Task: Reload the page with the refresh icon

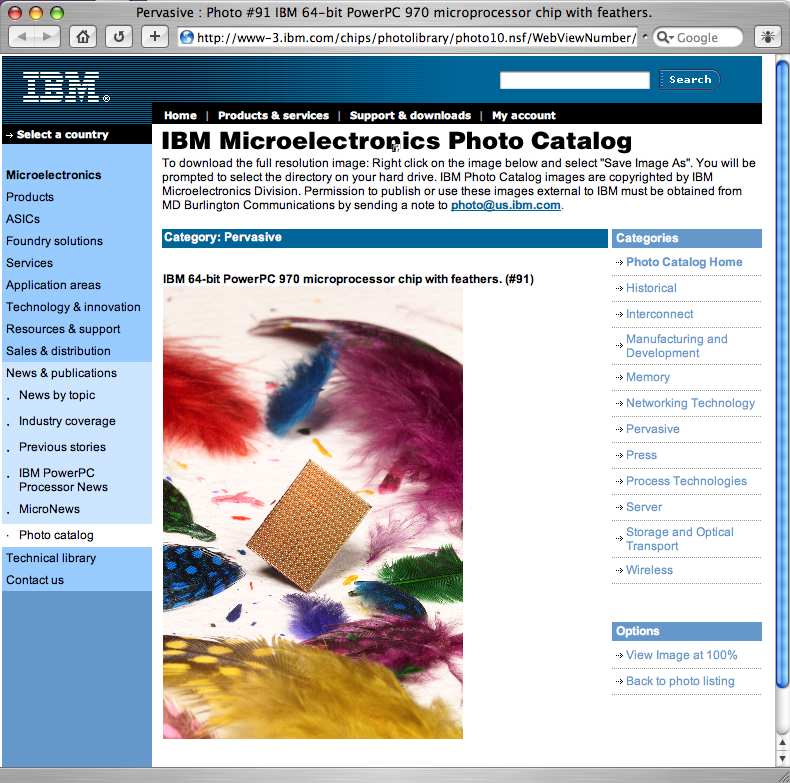Action: [x=119, y=37]
